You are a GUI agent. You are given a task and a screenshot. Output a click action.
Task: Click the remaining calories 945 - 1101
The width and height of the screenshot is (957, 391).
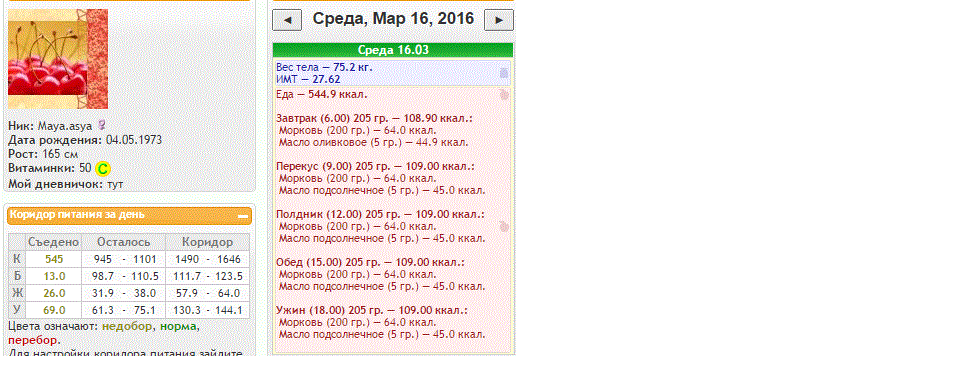(x=124, y=259)
